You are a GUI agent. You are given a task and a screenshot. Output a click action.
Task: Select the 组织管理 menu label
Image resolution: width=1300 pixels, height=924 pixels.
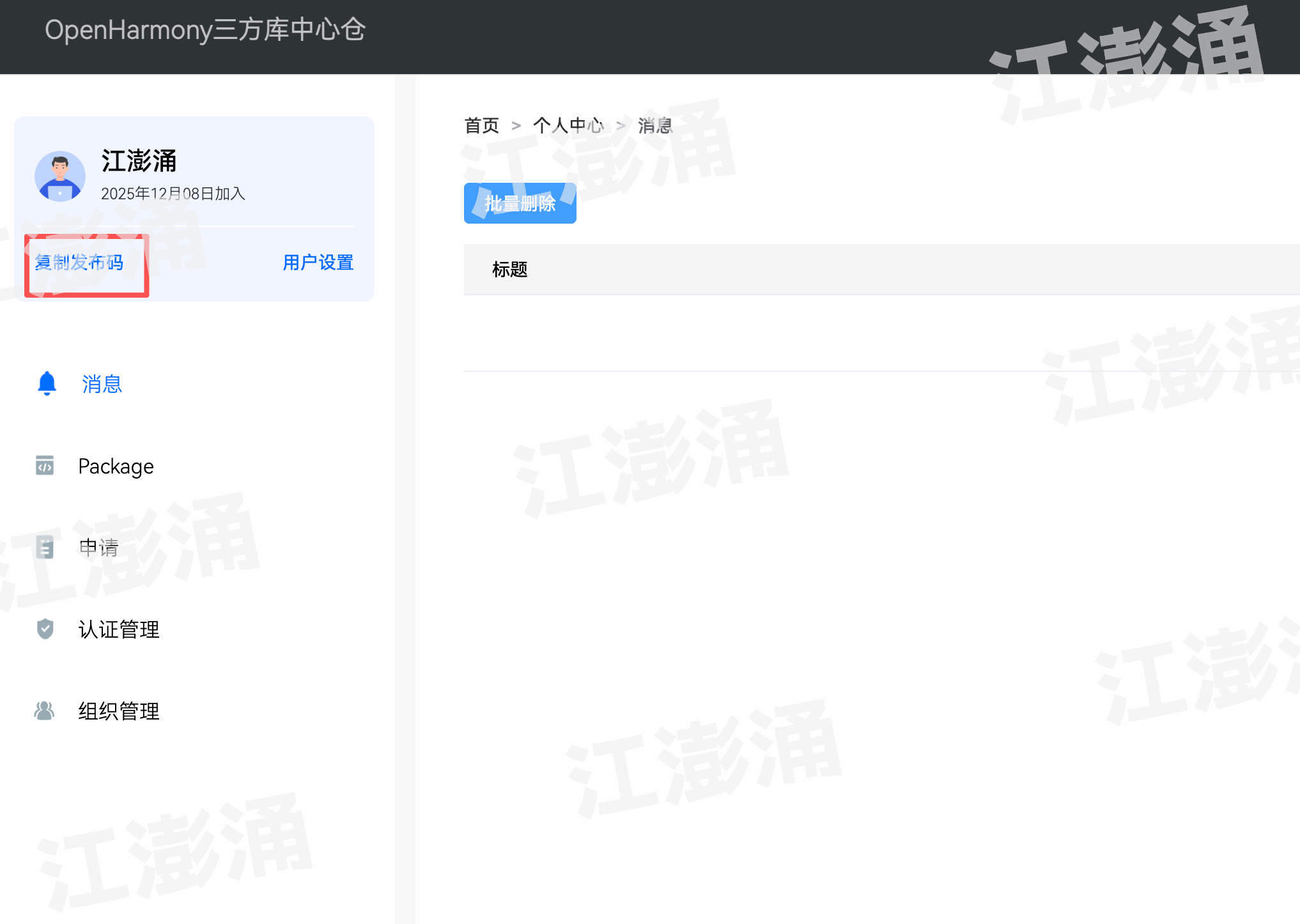[119, 711]
